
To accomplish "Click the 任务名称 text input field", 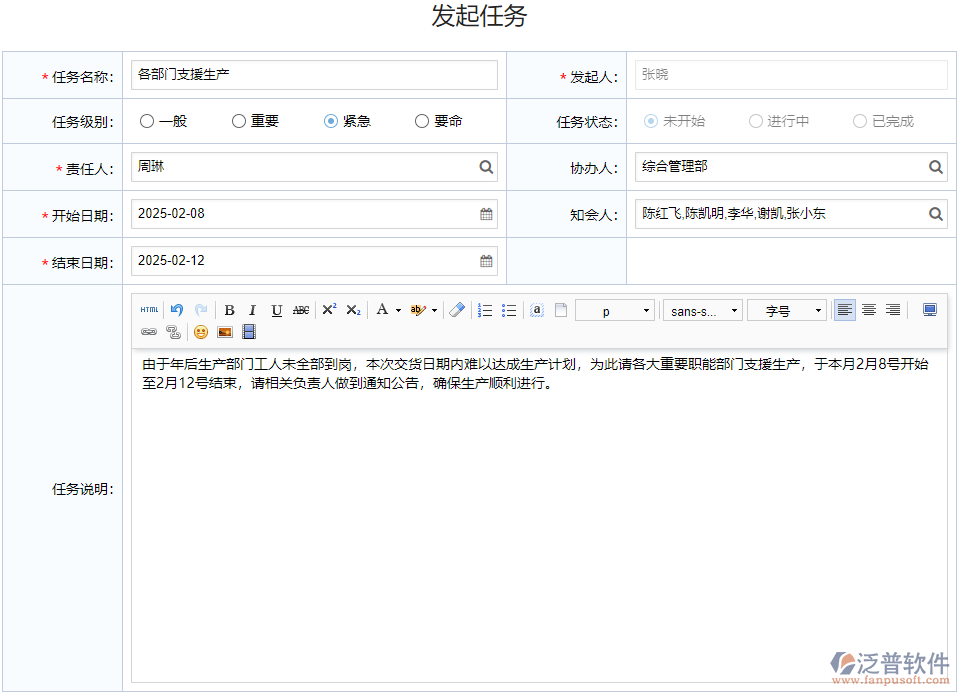I will [314, 75].
